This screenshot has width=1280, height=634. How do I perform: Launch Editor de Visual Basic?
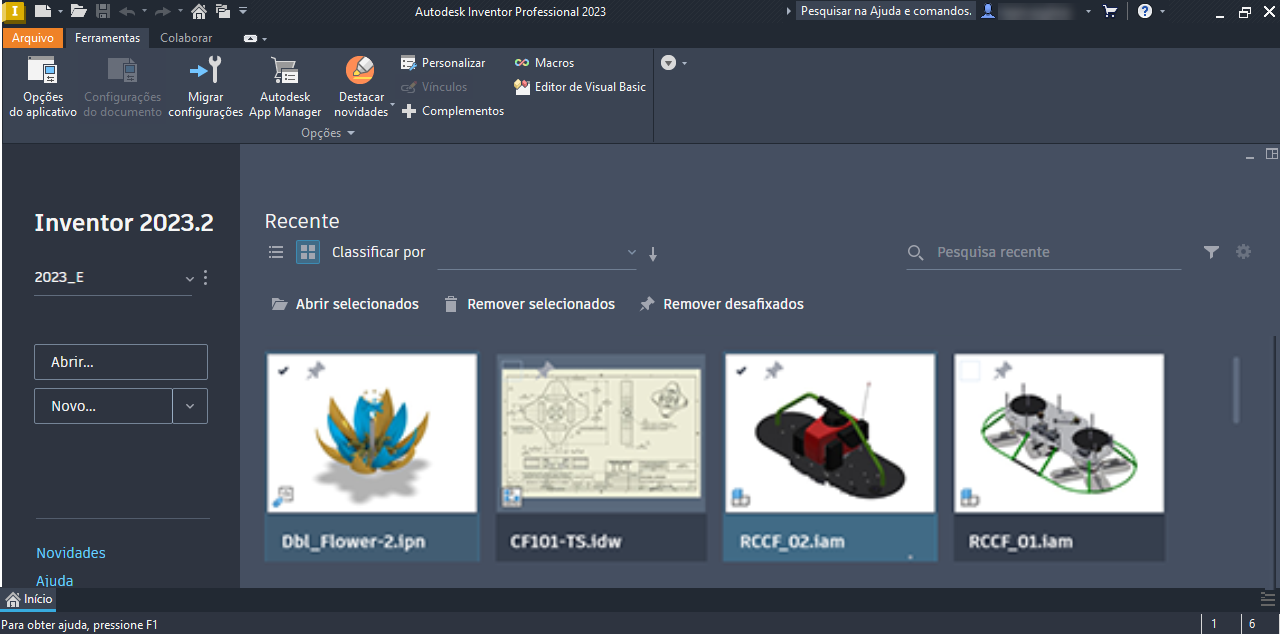580,87
